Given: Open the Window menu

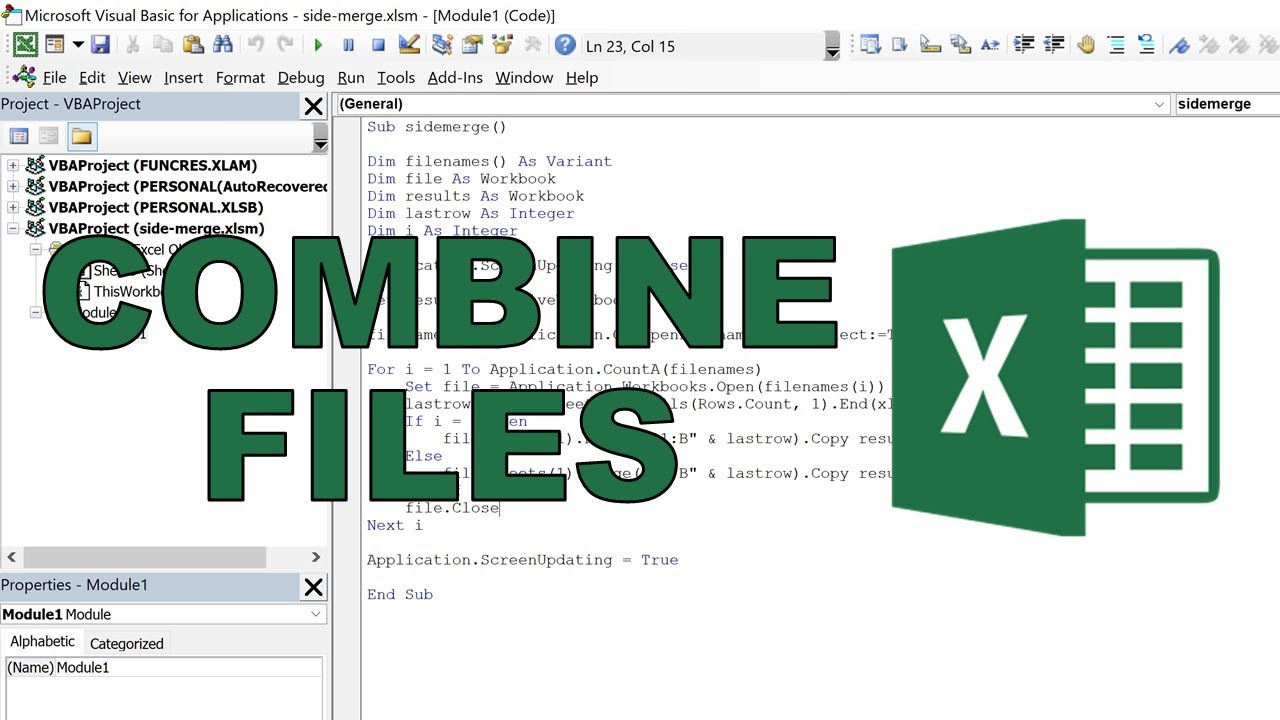Looking at the screenshot, I should point(524,77).
